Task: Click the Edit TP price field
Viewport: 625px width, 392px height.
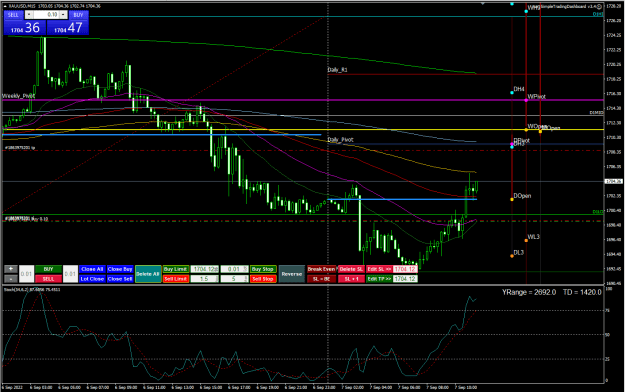Action: click(405, 279)
